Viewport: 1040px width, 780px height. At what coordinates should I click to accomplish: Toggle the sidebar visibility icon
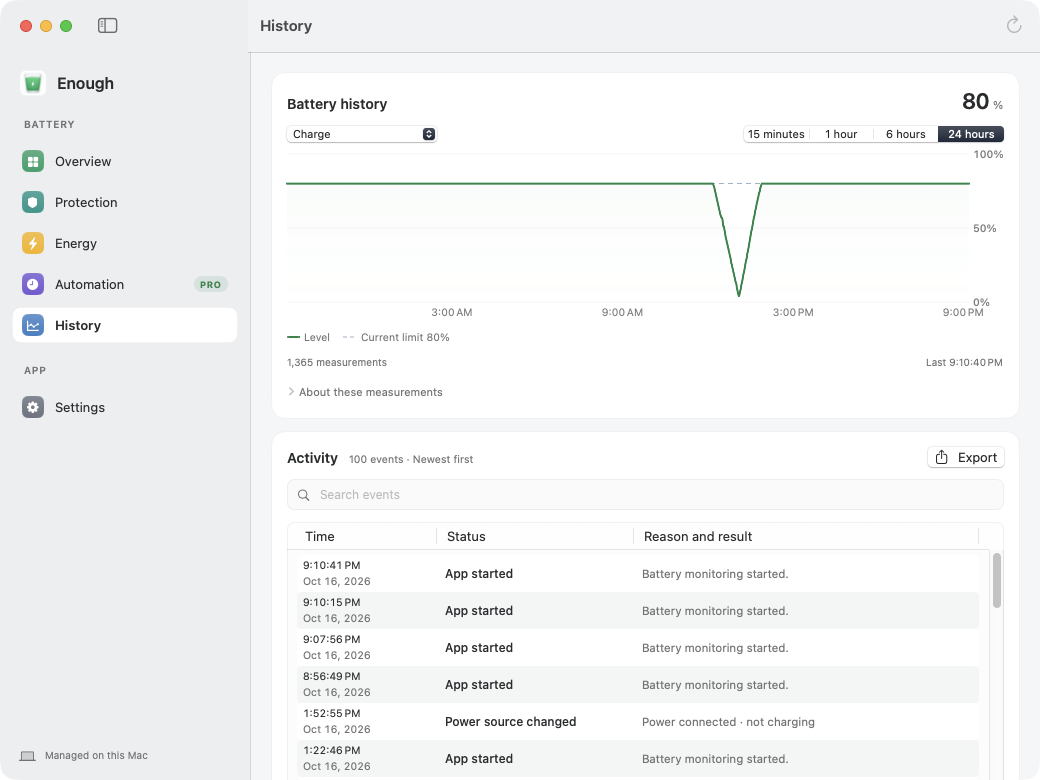pos(107,26)
